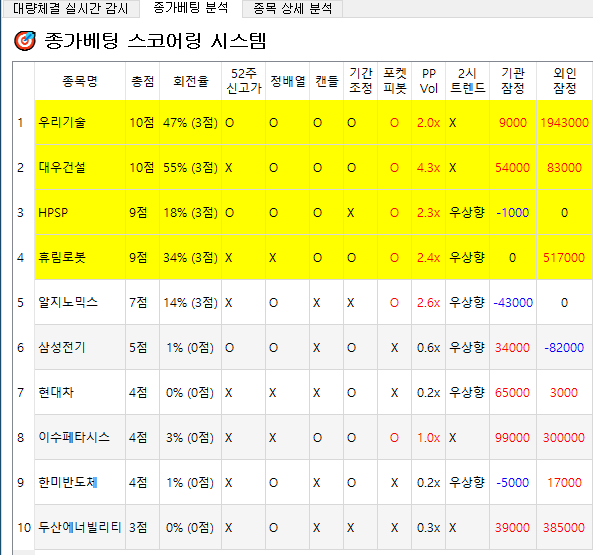The image size is (593, 555).
Task: Select the 한미반도체 stock name
Action: click(x=68, y=482)
